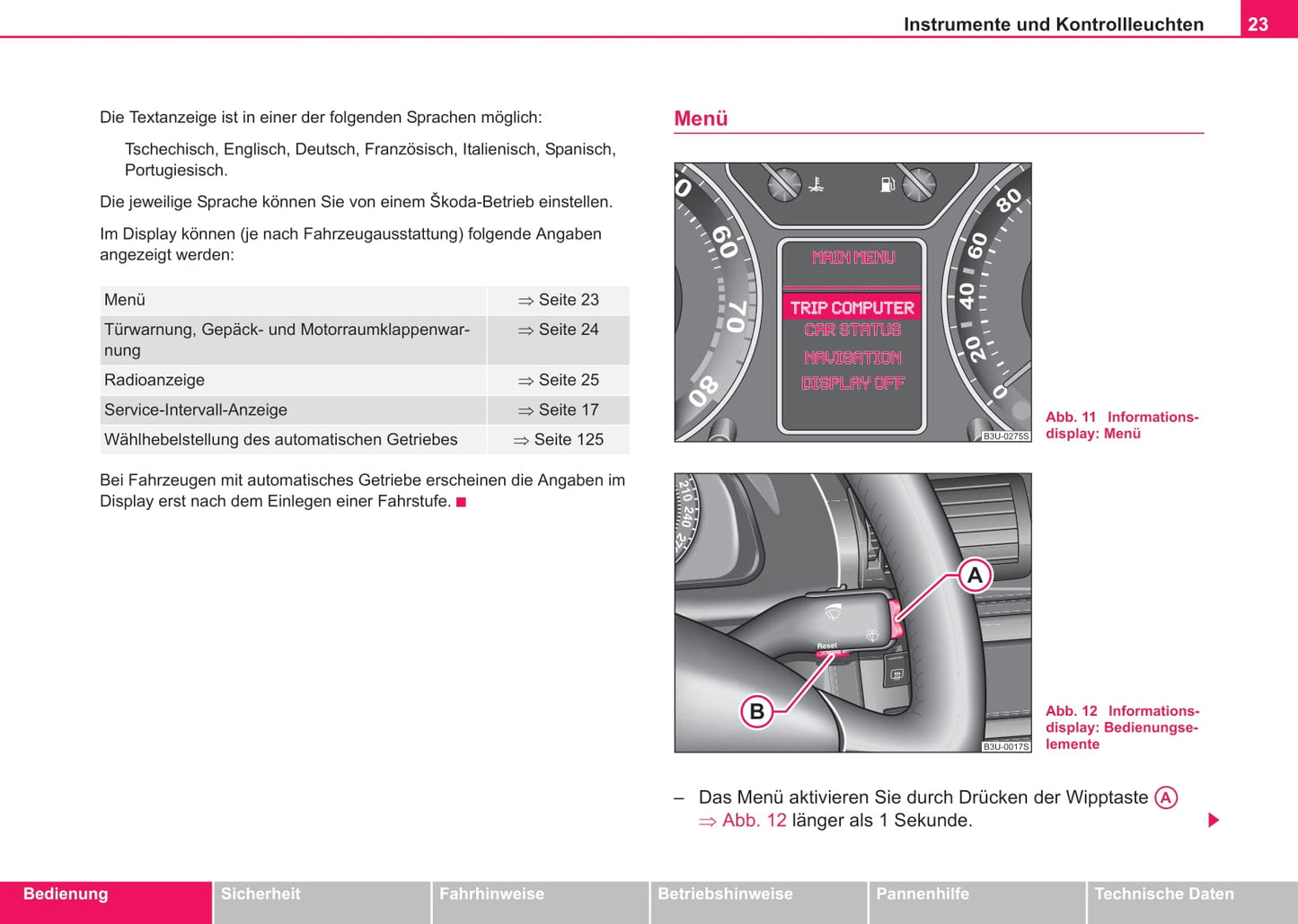Click the fuel pump gauge icon
The height and width of the screenshot is (924, 1298).
click(x=887, y=185)
